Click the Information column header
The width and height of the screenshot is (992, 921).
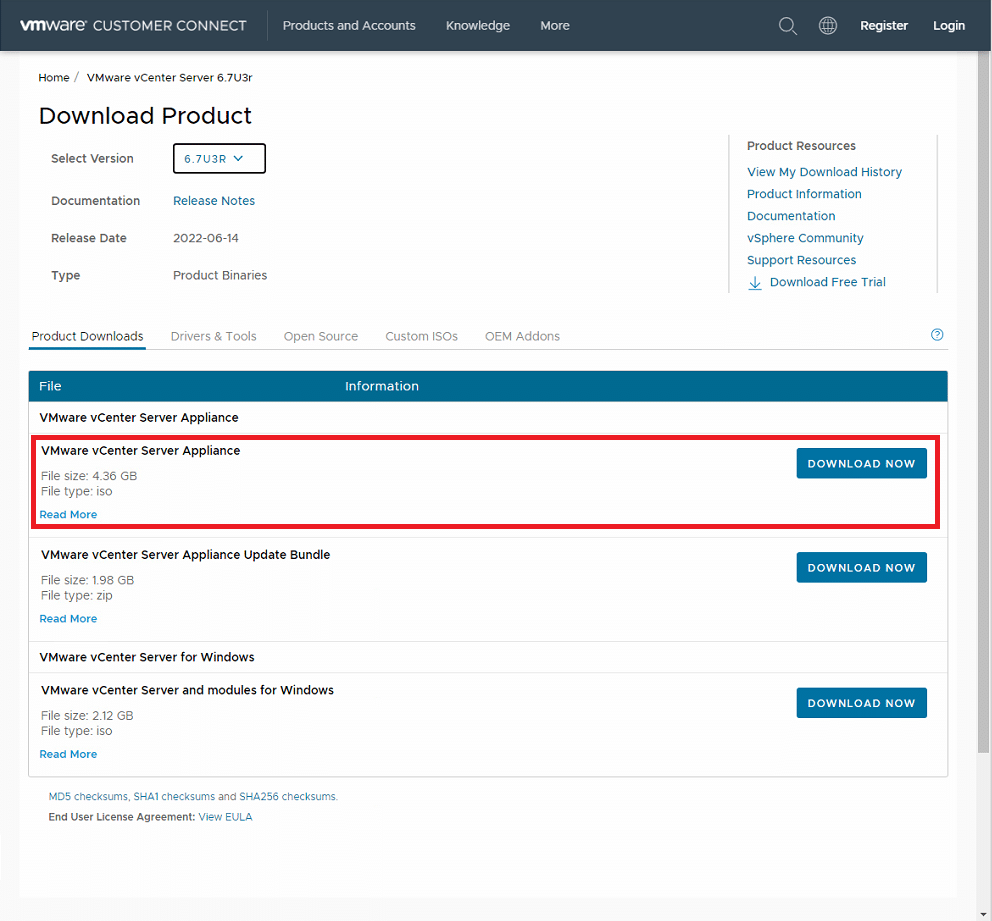point(381,386)
